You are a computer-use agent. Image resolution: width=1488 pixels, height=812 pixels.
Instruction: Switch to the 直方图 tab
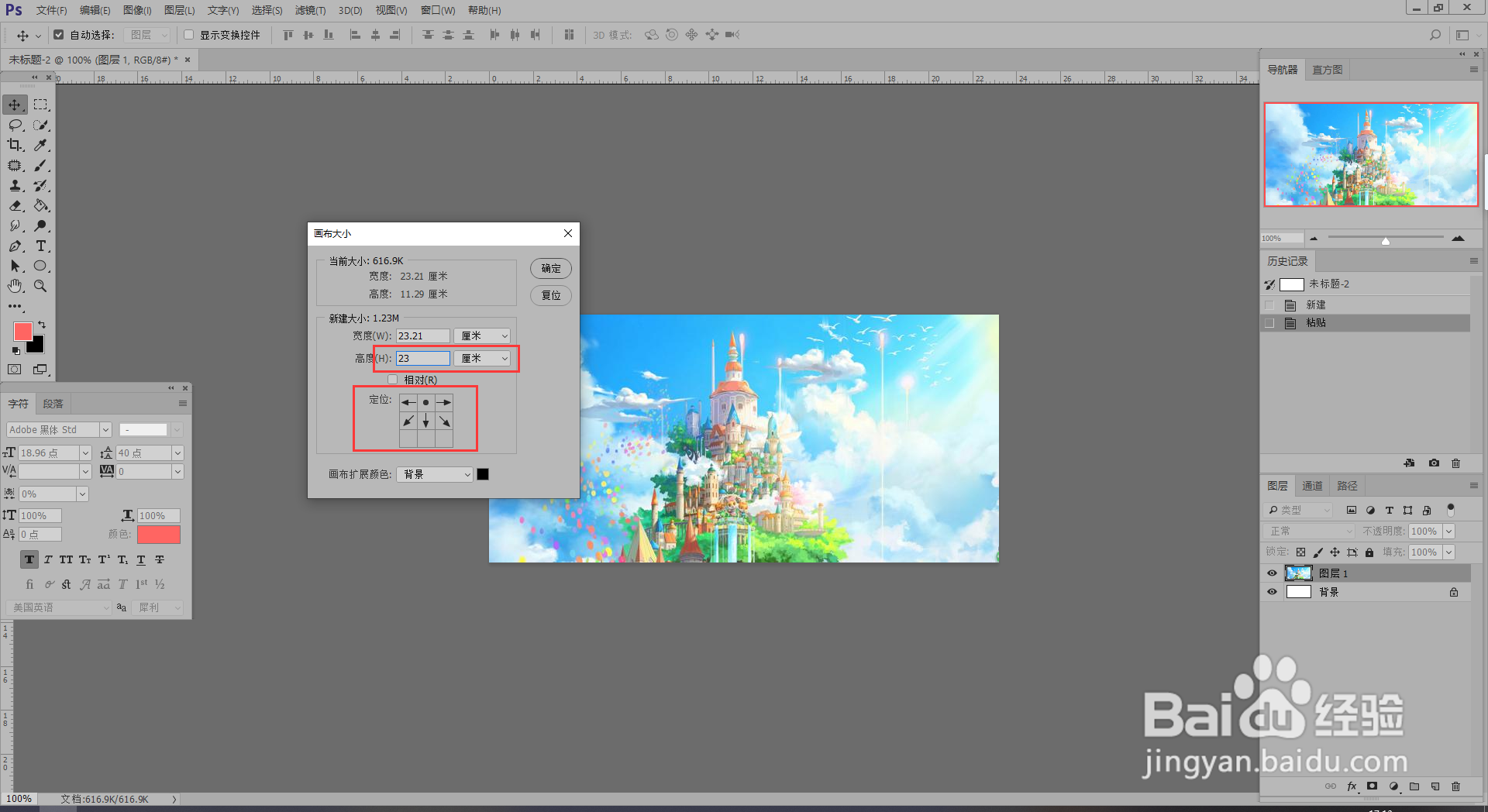pos(1327,70)
